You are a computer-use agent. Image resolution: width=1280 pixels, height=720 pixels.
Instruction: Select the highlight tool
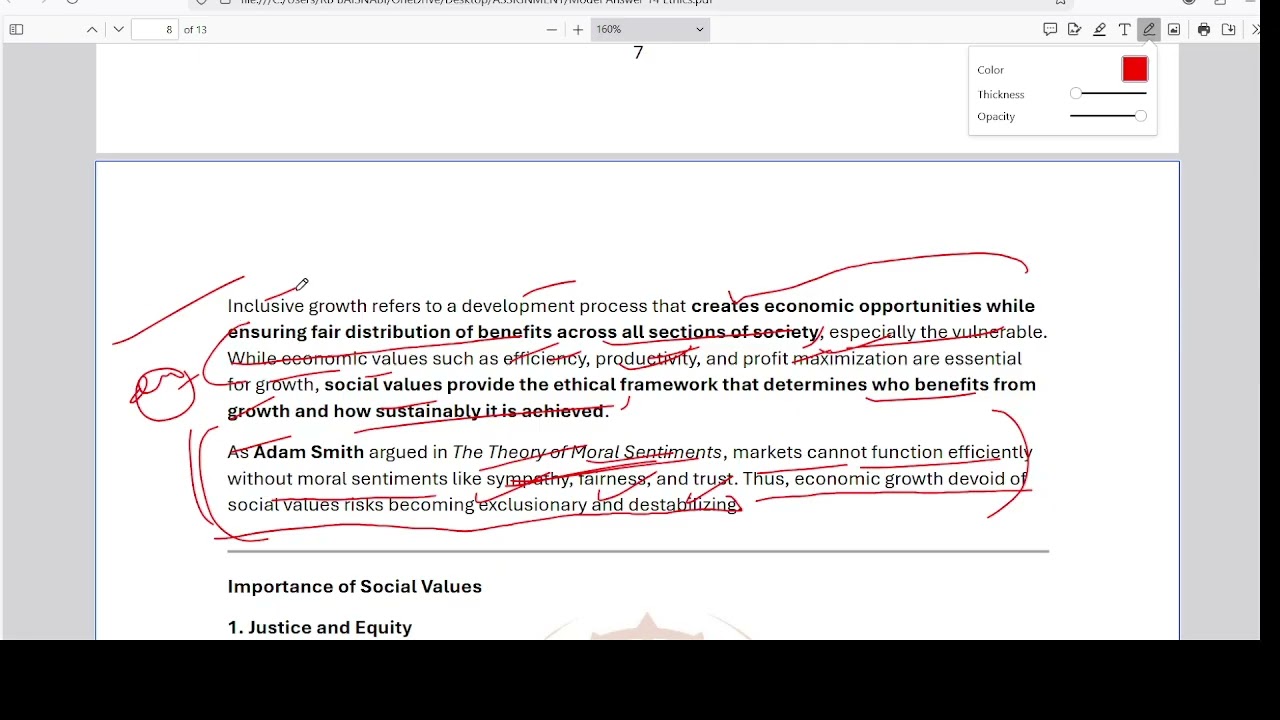(x=1100, y=30)
